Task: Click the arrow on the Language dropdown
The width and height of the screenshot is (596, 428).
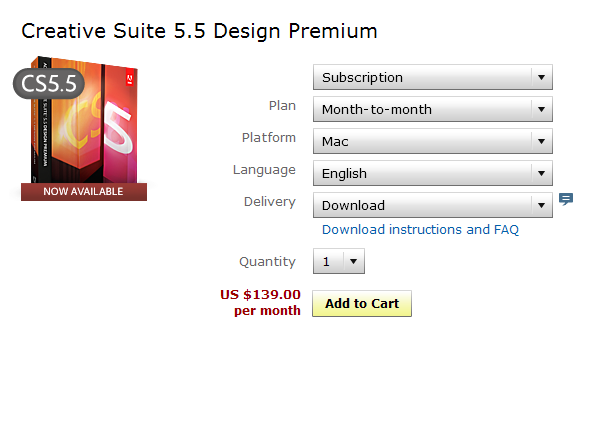Action: tap(542, 173)
